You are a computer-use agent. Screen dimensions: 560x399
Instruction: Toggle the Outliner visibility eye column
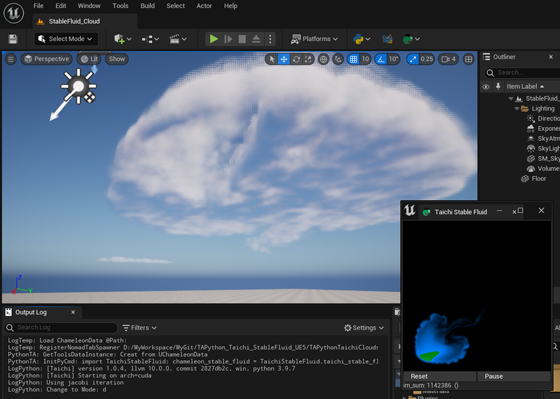pyautogui.click(x=486, y=87)
